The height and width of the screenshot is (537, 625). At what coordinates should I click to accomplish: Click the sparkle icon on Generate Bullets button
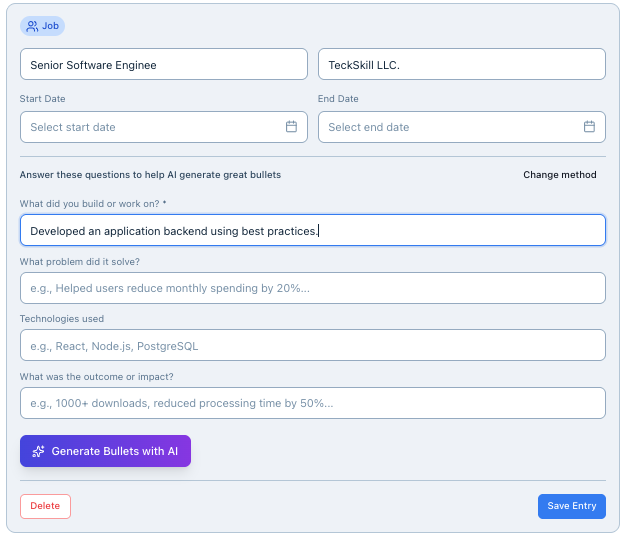pos(38,451)
